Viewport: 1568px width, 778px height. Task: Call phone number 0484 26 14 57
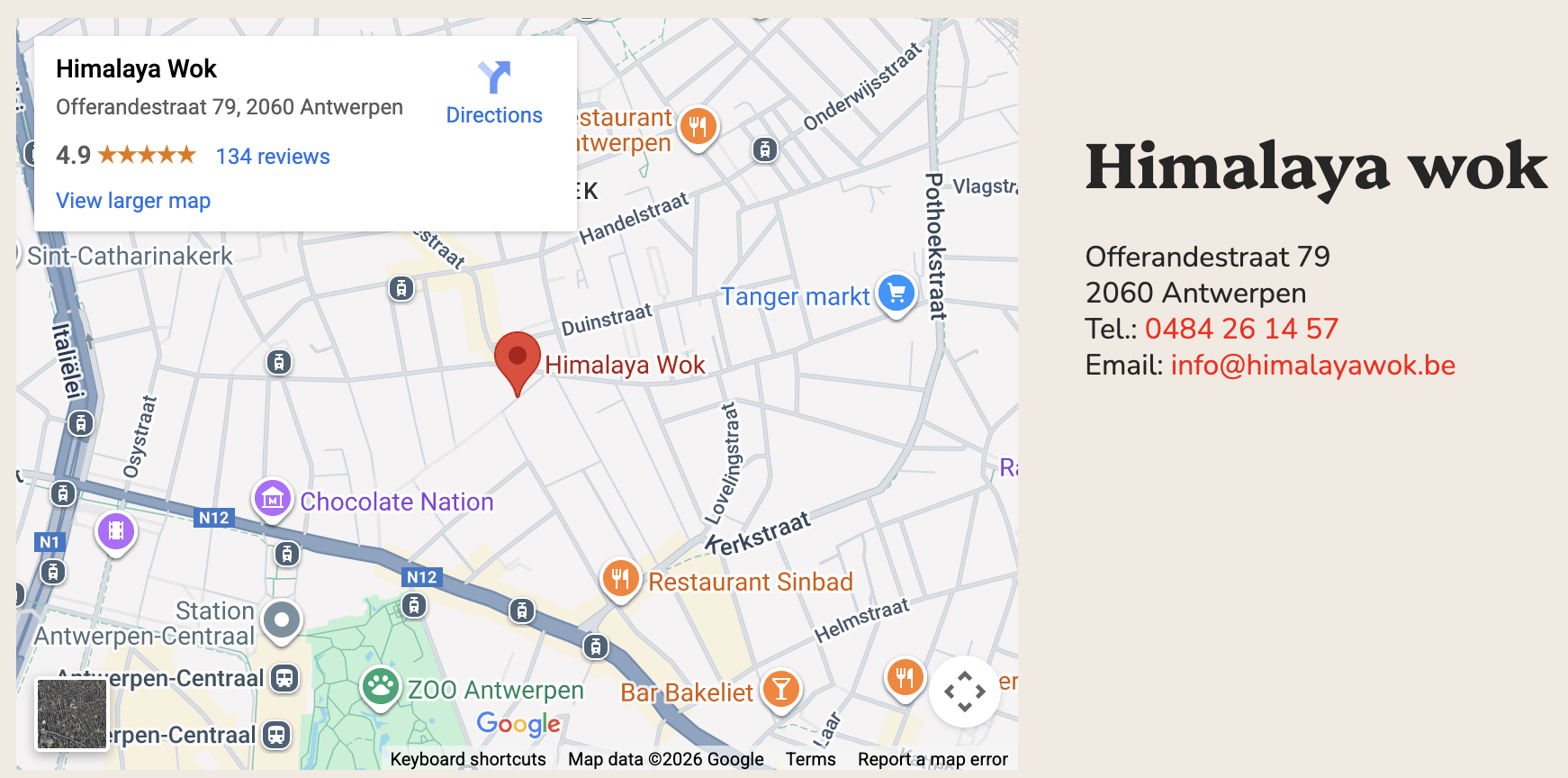(x=1241, y=329)
